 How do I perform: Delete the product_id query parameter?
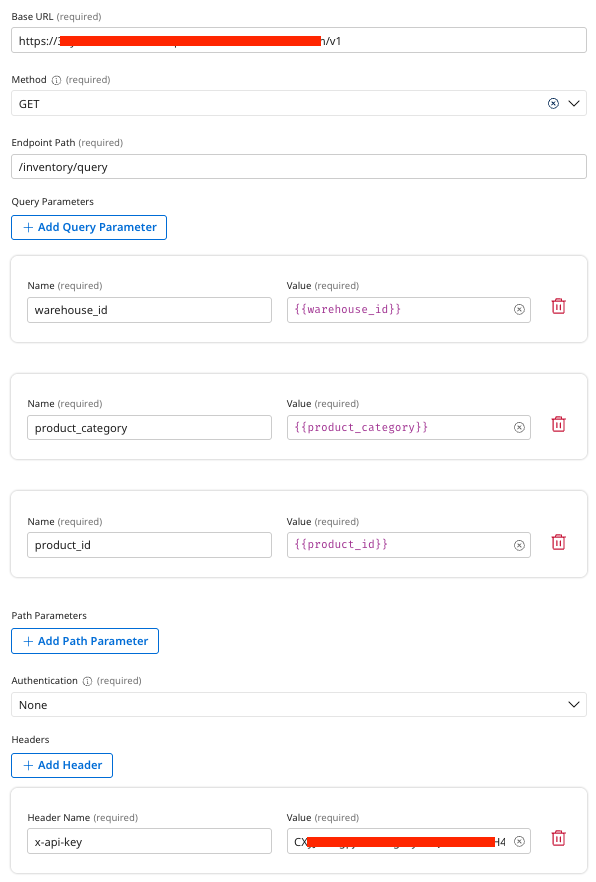[x=558, y=542]
